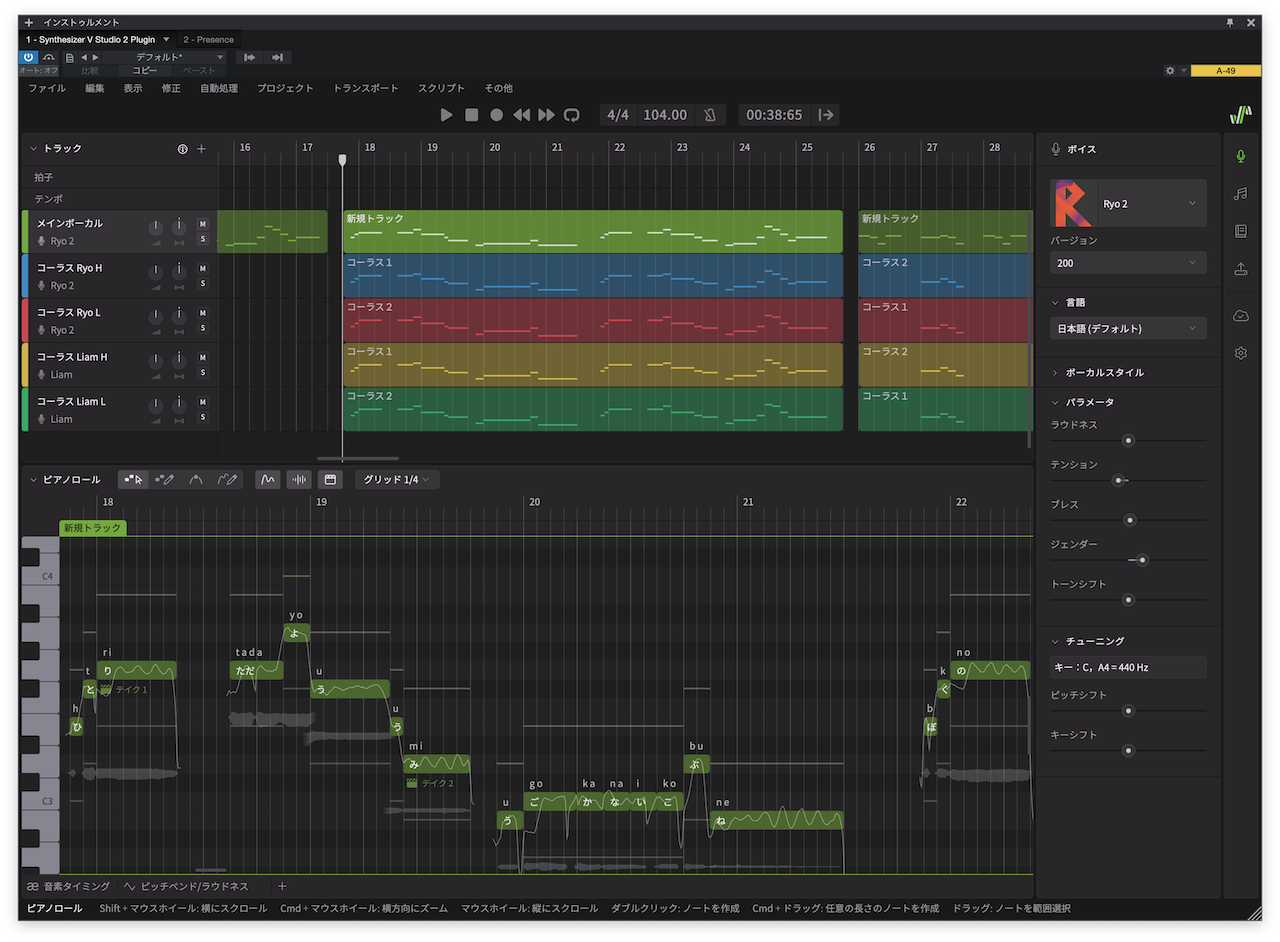
Task: Click the round record button
Action: (497, 115)
